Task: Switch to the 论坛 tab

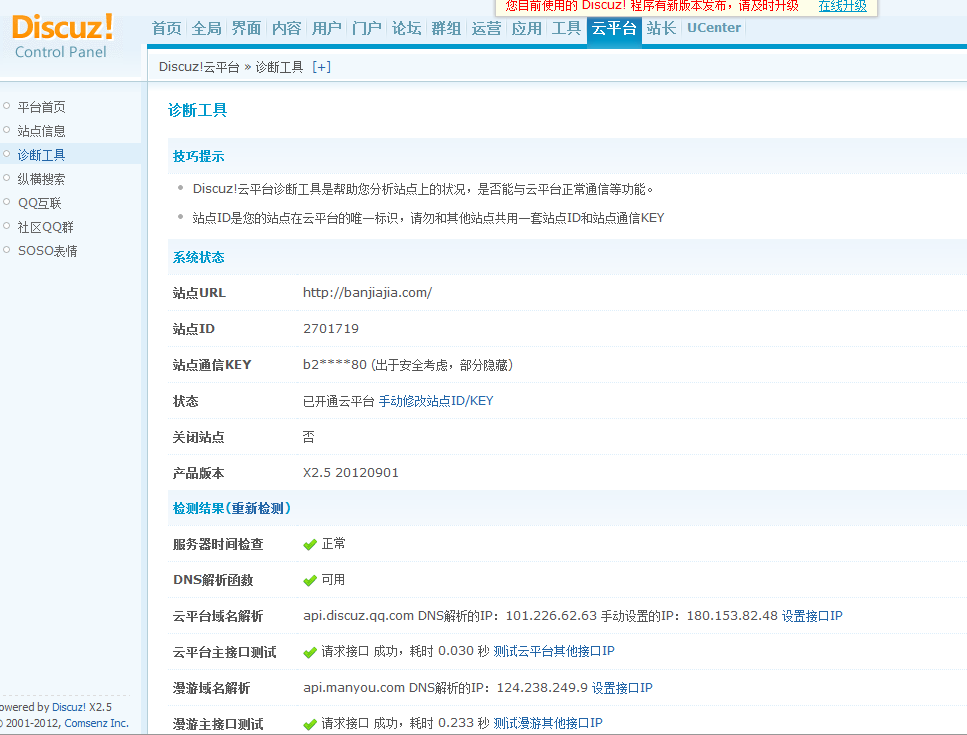Action: click(x=407, y=28)
